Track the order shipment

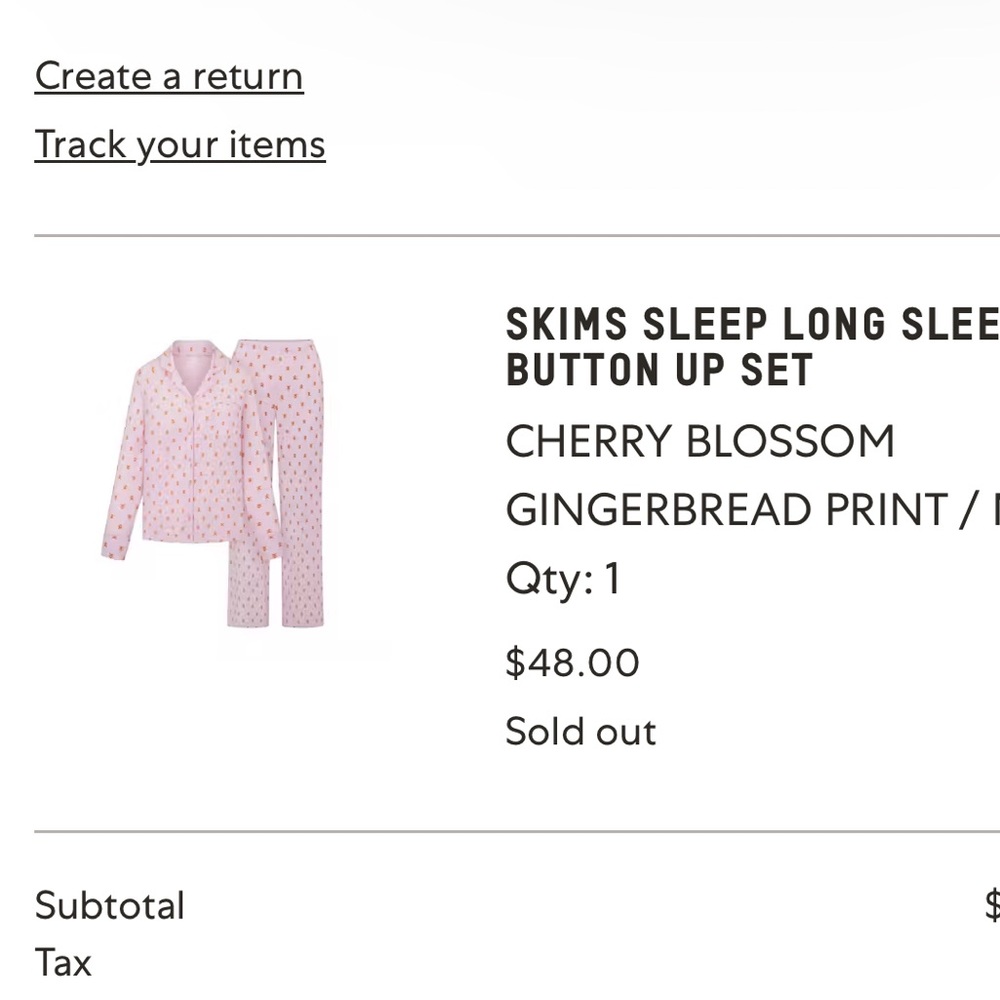click(179, 144)
